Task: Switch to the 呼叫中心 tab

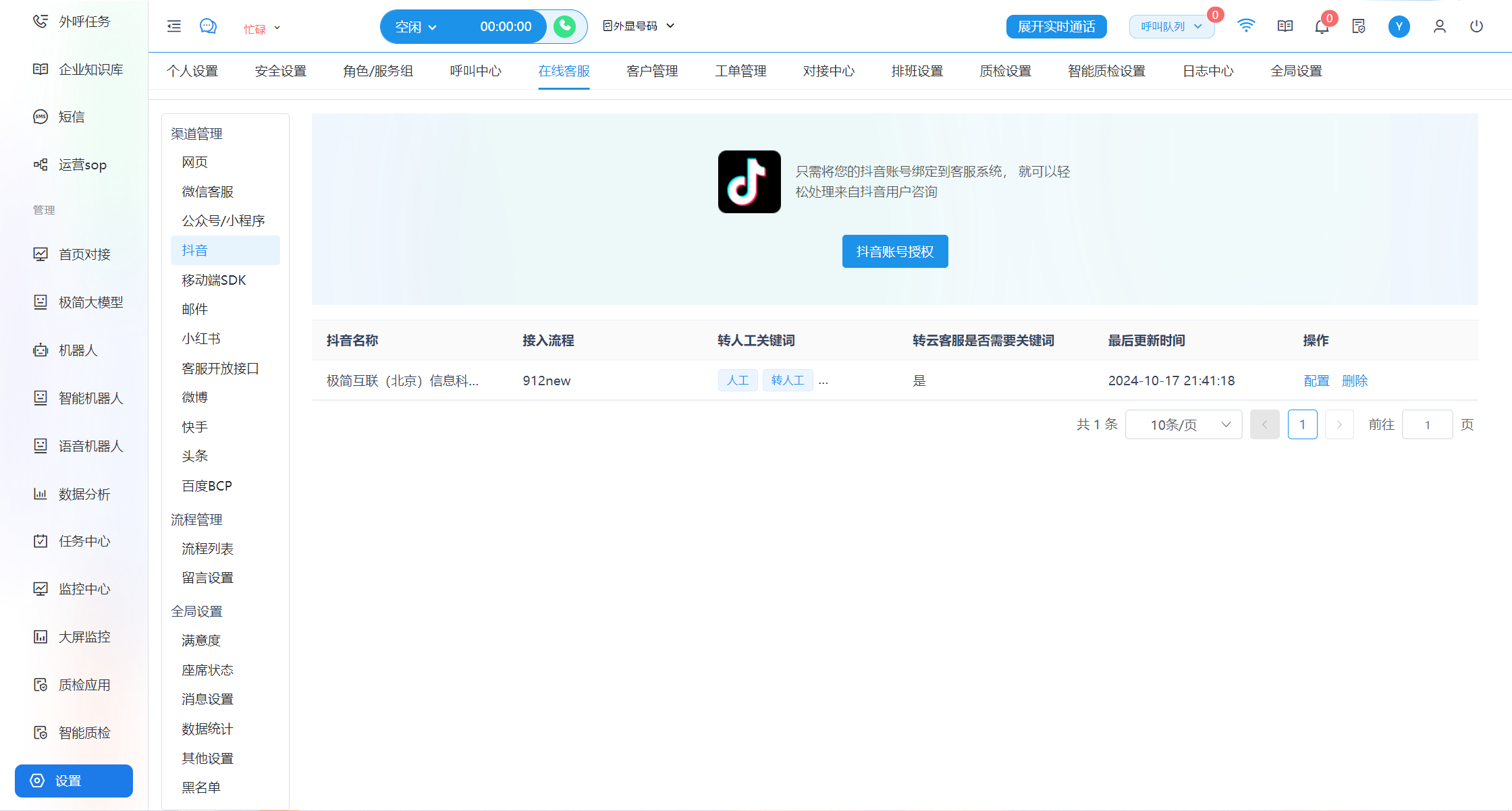Action: click(x=476, y=71)
